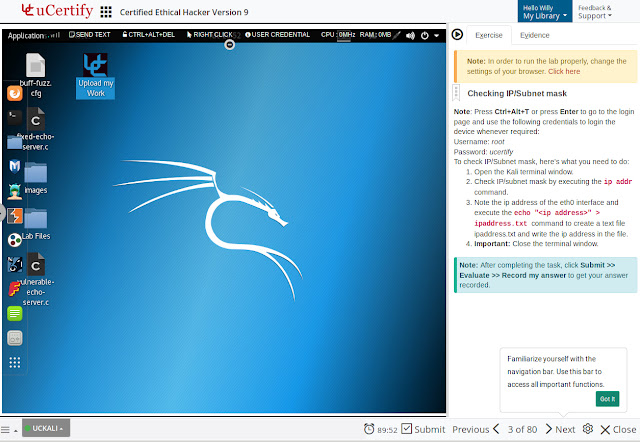Screen dimensions: 640x442
Task: Click USER CREDENTIAL in the VM toolbar
Action: (277, 35)
